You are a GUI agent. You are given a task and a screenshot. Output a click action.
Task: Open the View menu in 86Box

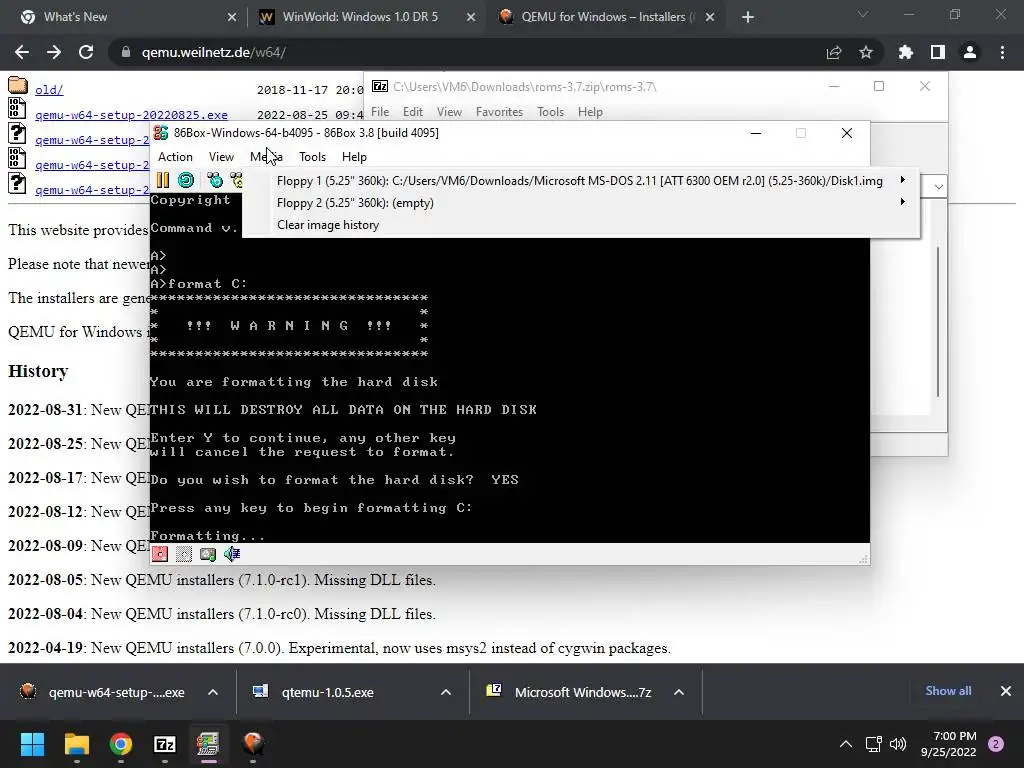click(221, 157)
